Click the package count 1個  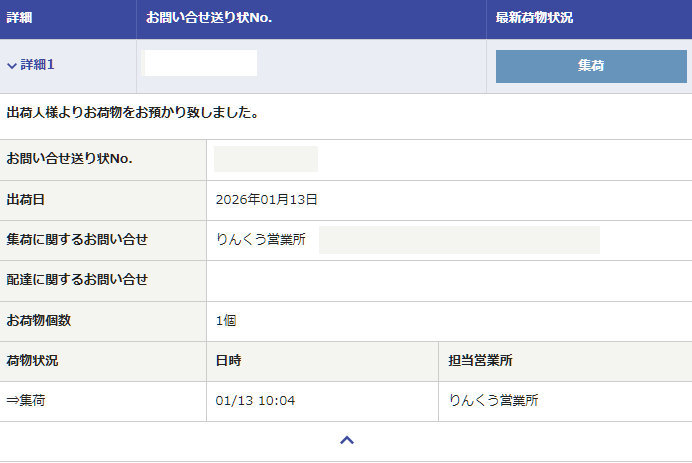click(226, 321)
